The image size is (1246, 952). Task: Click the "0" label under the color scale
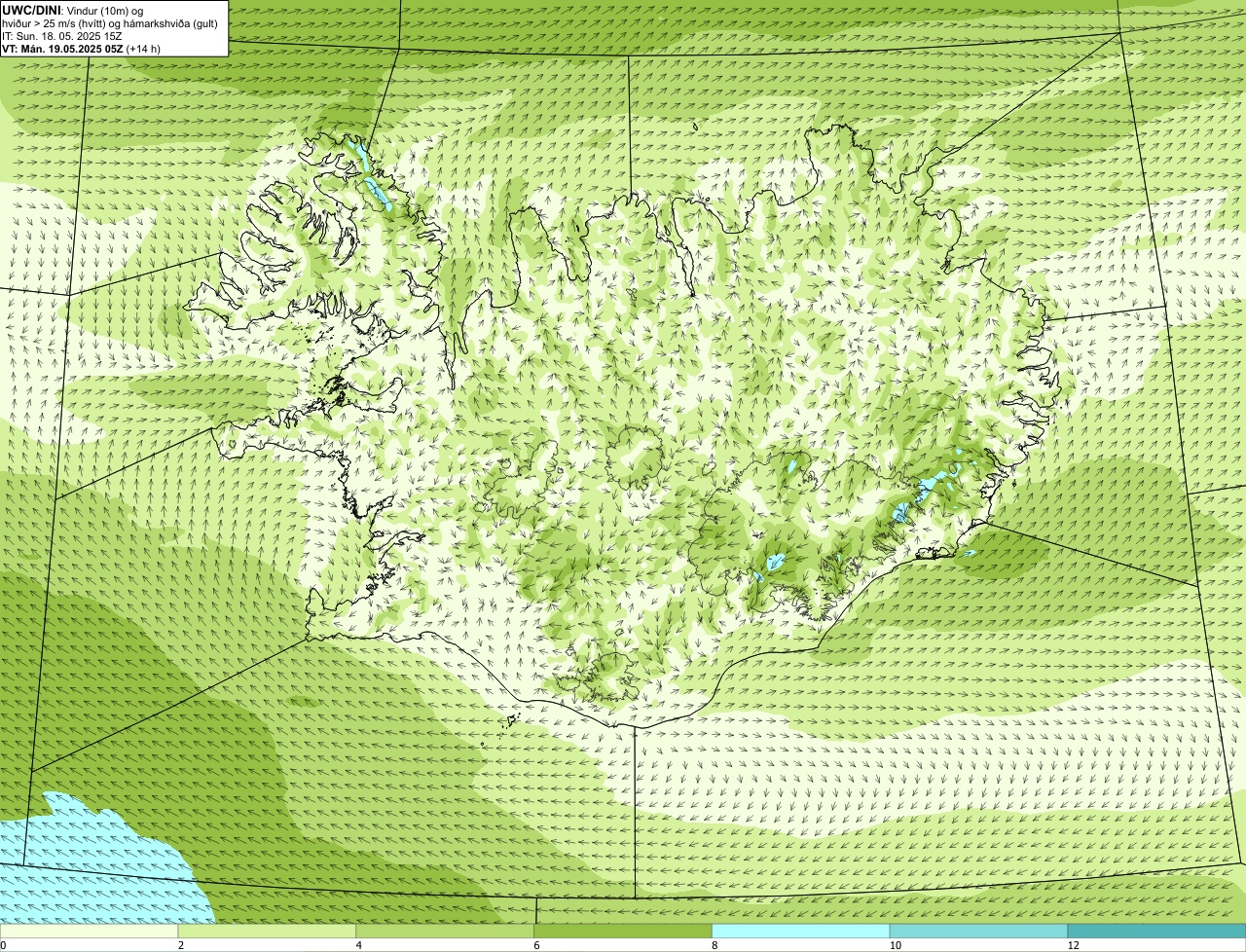[3, 945]
